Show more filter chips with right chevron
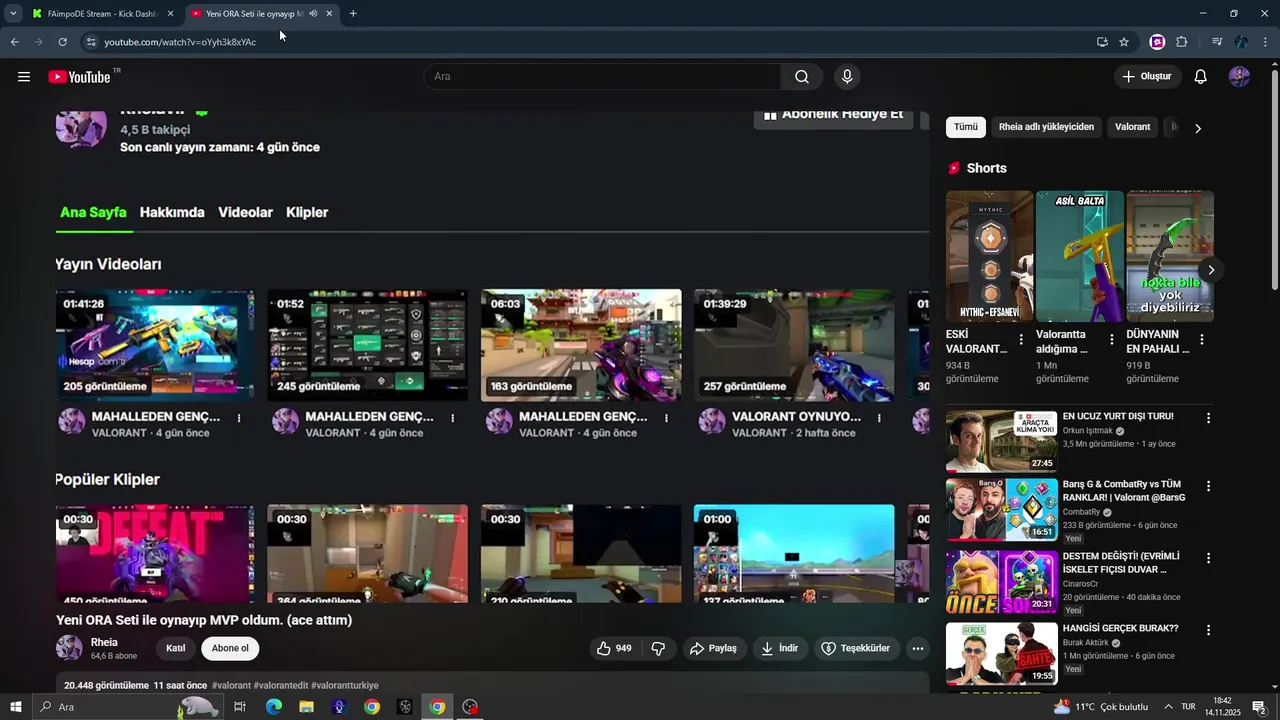 1198,128
